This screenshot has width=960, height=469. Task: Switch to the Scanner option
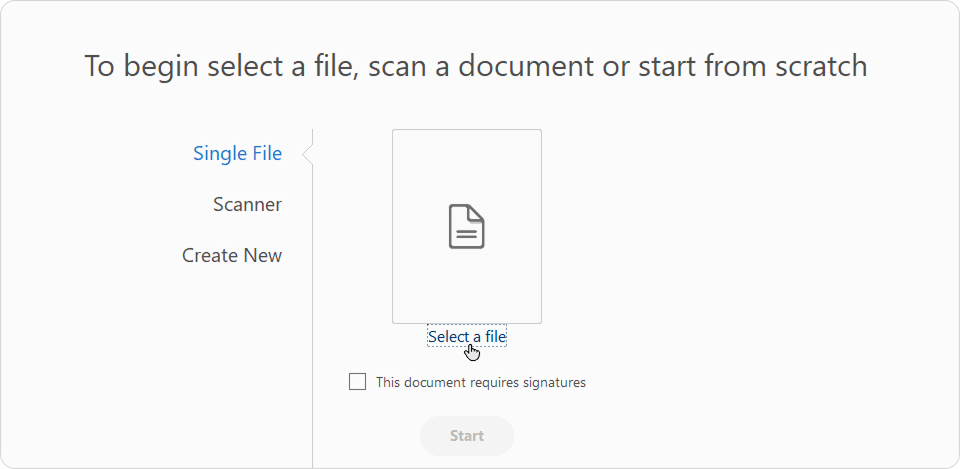[x=247, y=205]
